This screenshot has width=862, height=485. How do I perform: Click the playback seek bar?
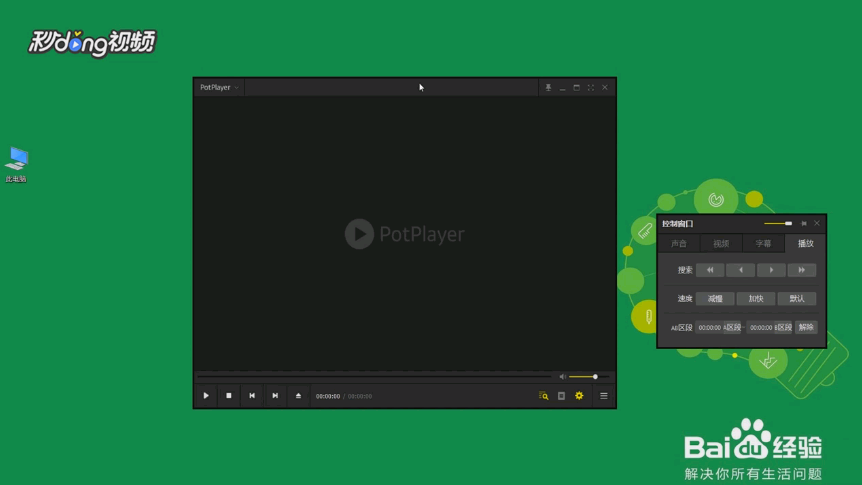point(374,377)
